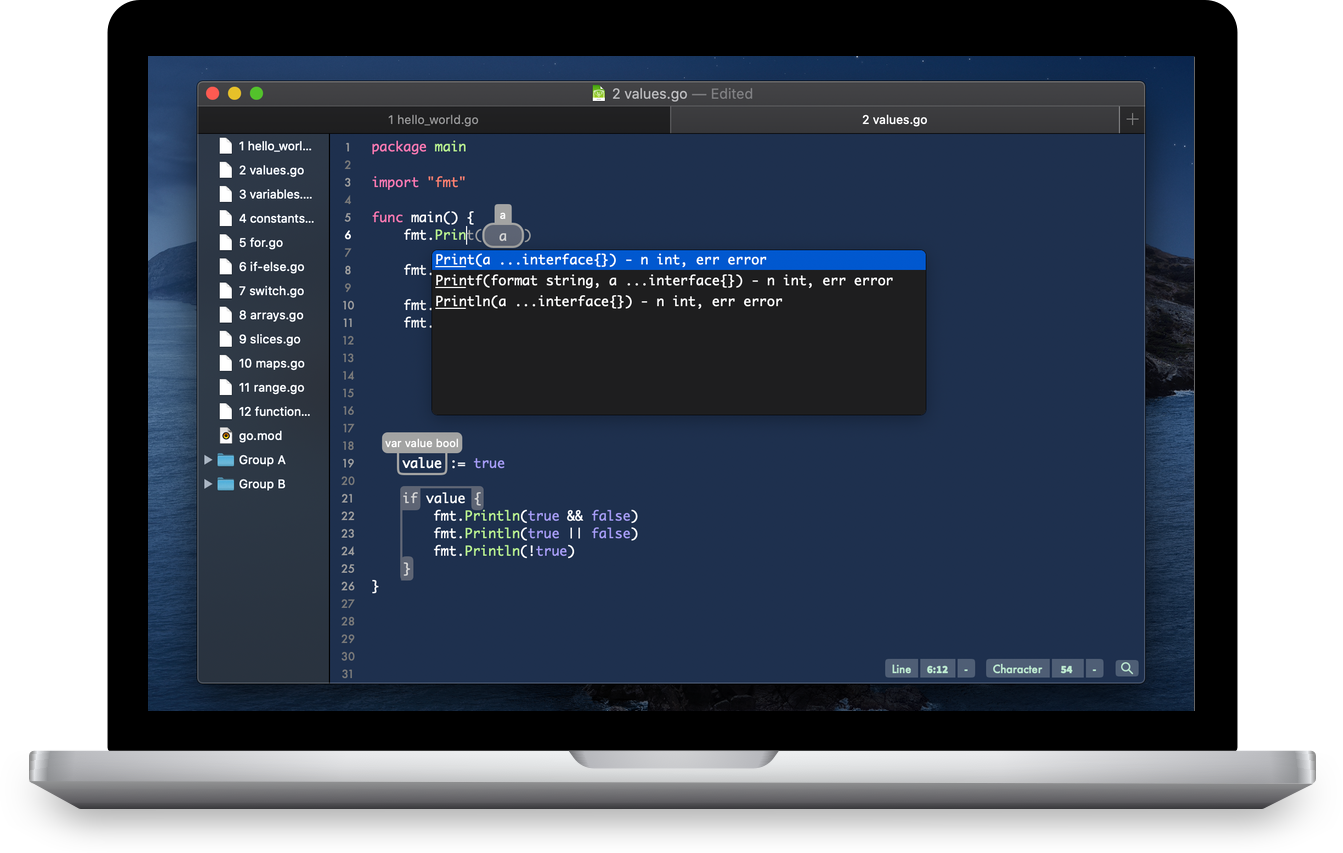This screenshot has width=1343, height=853.
Task: Select Group A label in sidebar
Action: [262, 460]
